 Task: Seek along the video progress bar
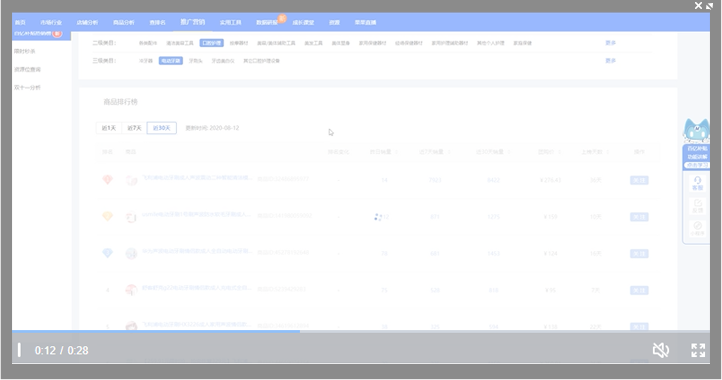[361, 331]
